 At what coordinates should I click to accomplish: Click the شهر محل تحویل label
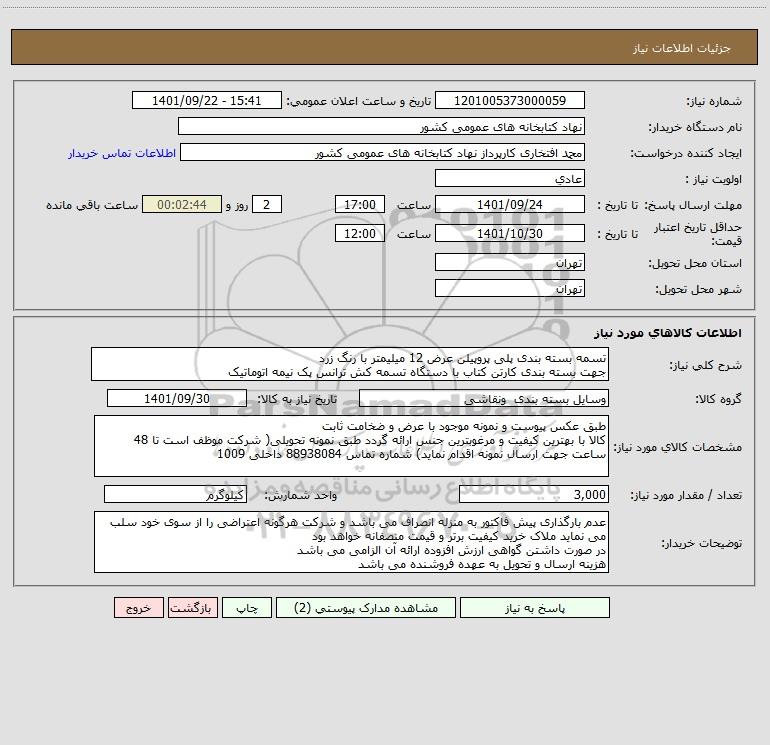pos(698,290)
